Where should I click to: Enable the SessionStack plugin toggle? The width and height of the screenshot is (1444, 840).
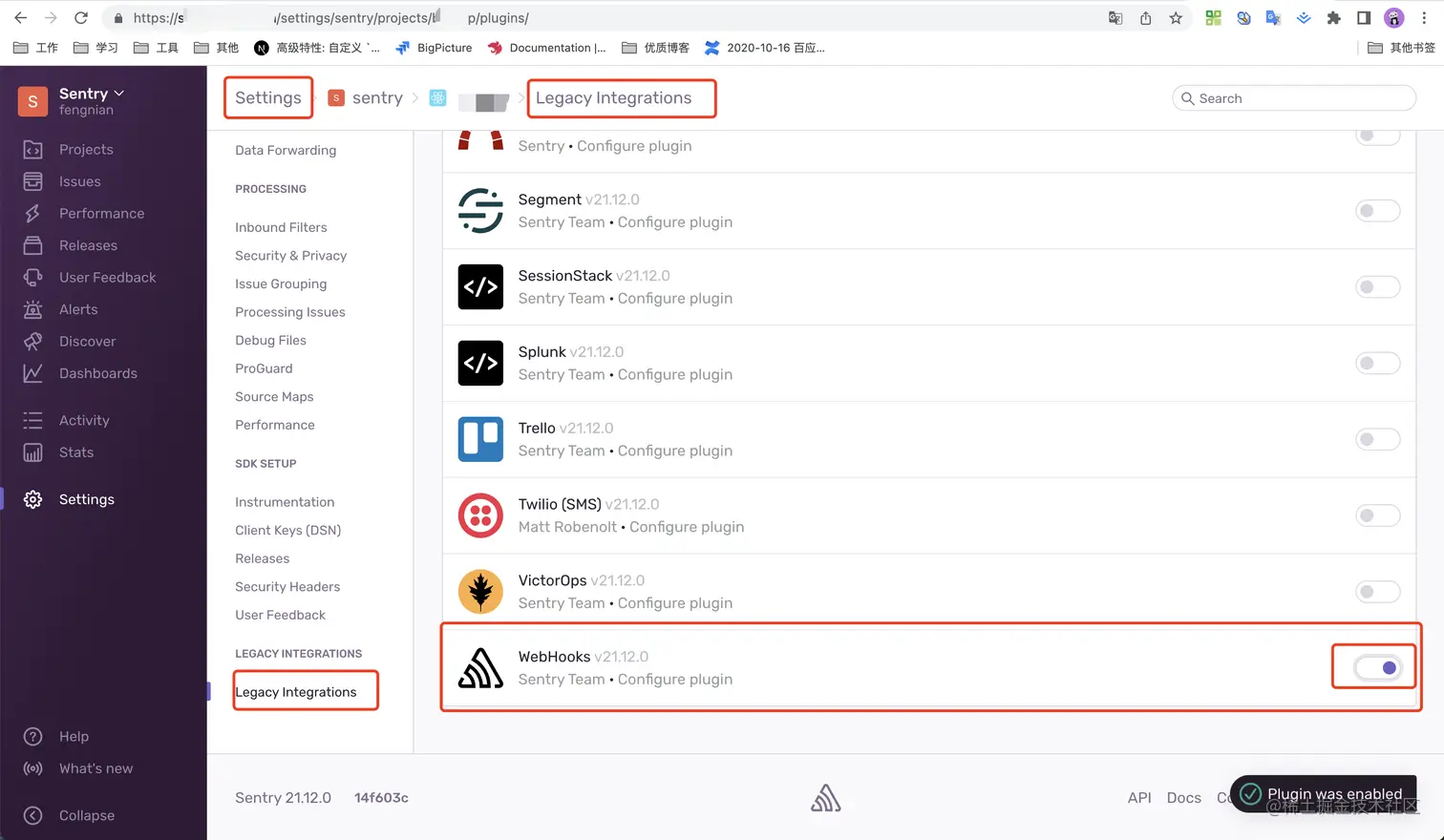coord(1377,286)
